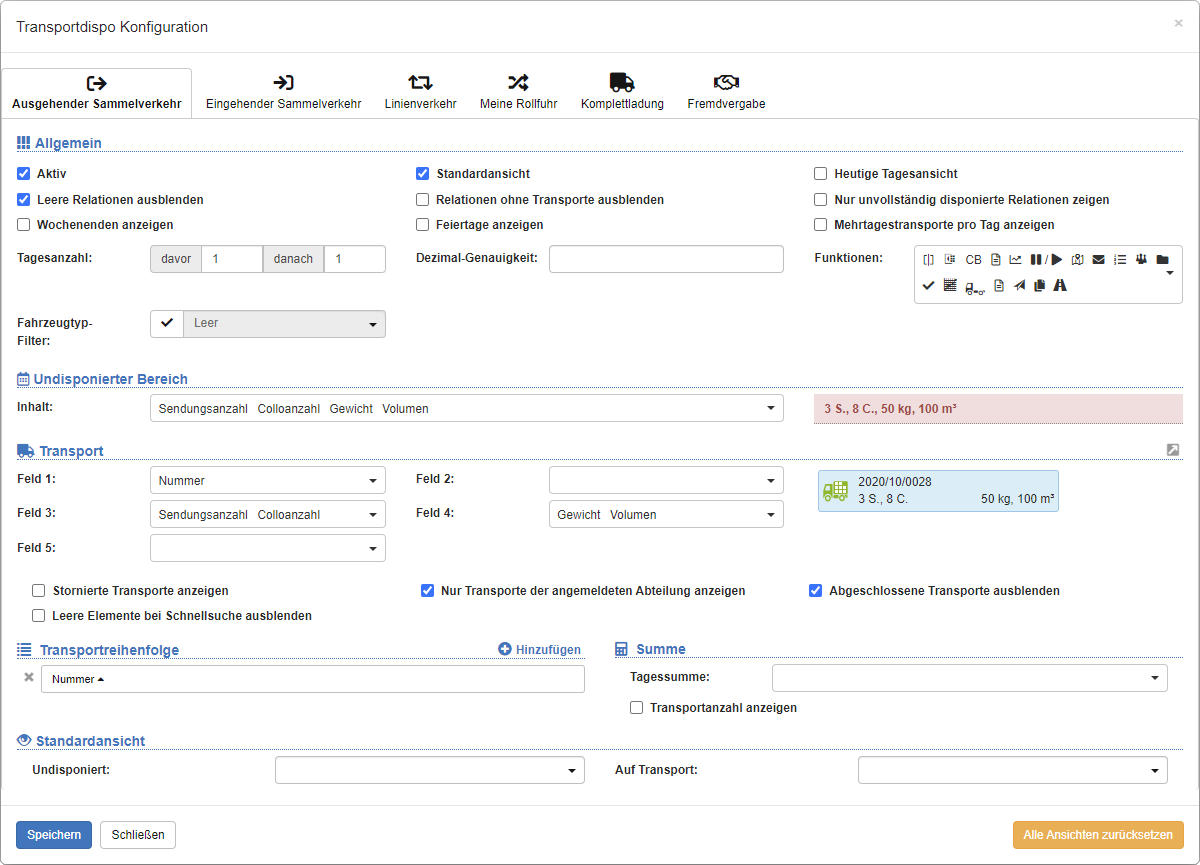Enable Wochenenden anzeigen checkbox
The width and height of the screenshot is (1200, 865).
click(24, 225)
